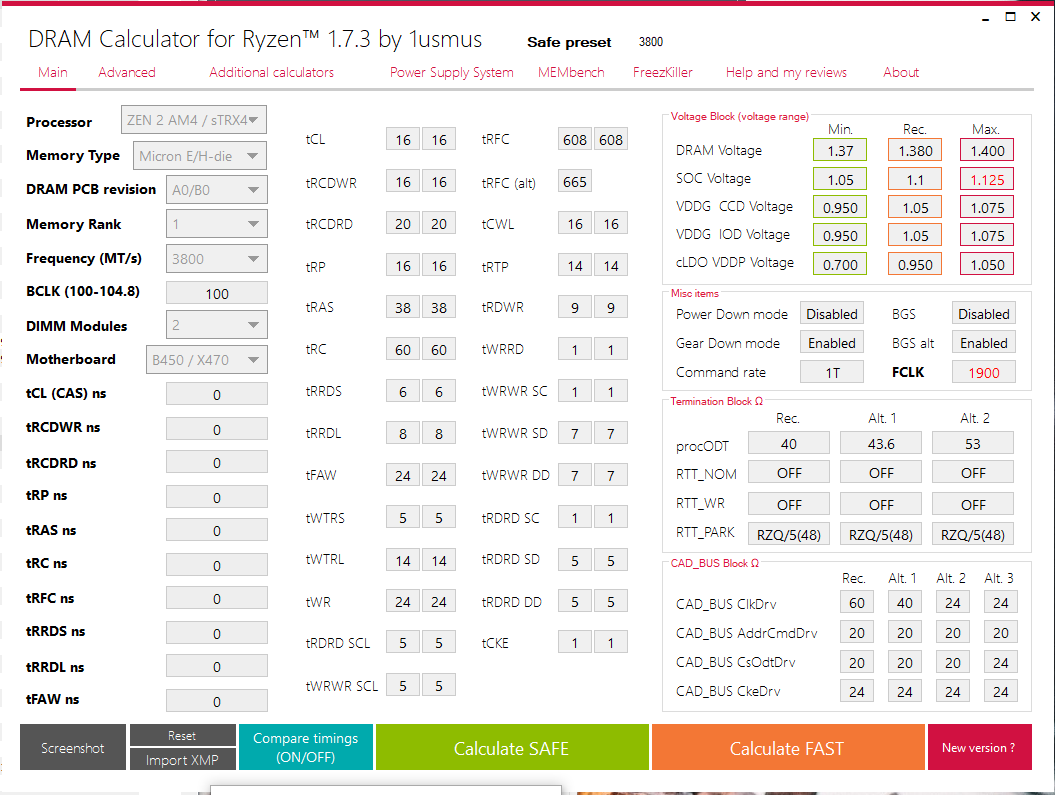Click the first tFAW value 24

[x=402, y=476]
